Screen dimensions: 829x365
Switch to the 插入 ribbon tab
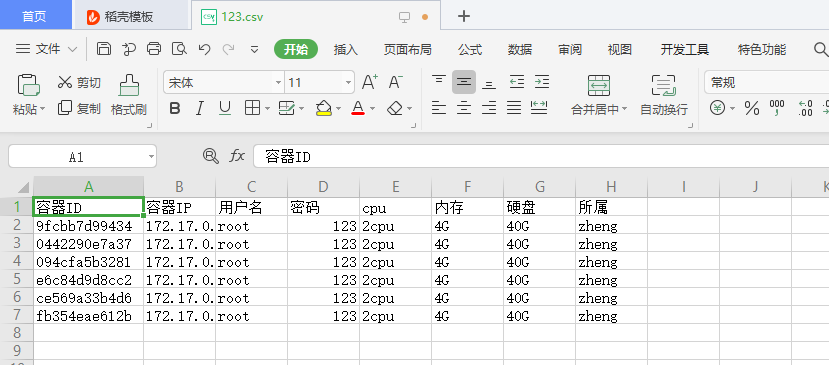[346, 50]
